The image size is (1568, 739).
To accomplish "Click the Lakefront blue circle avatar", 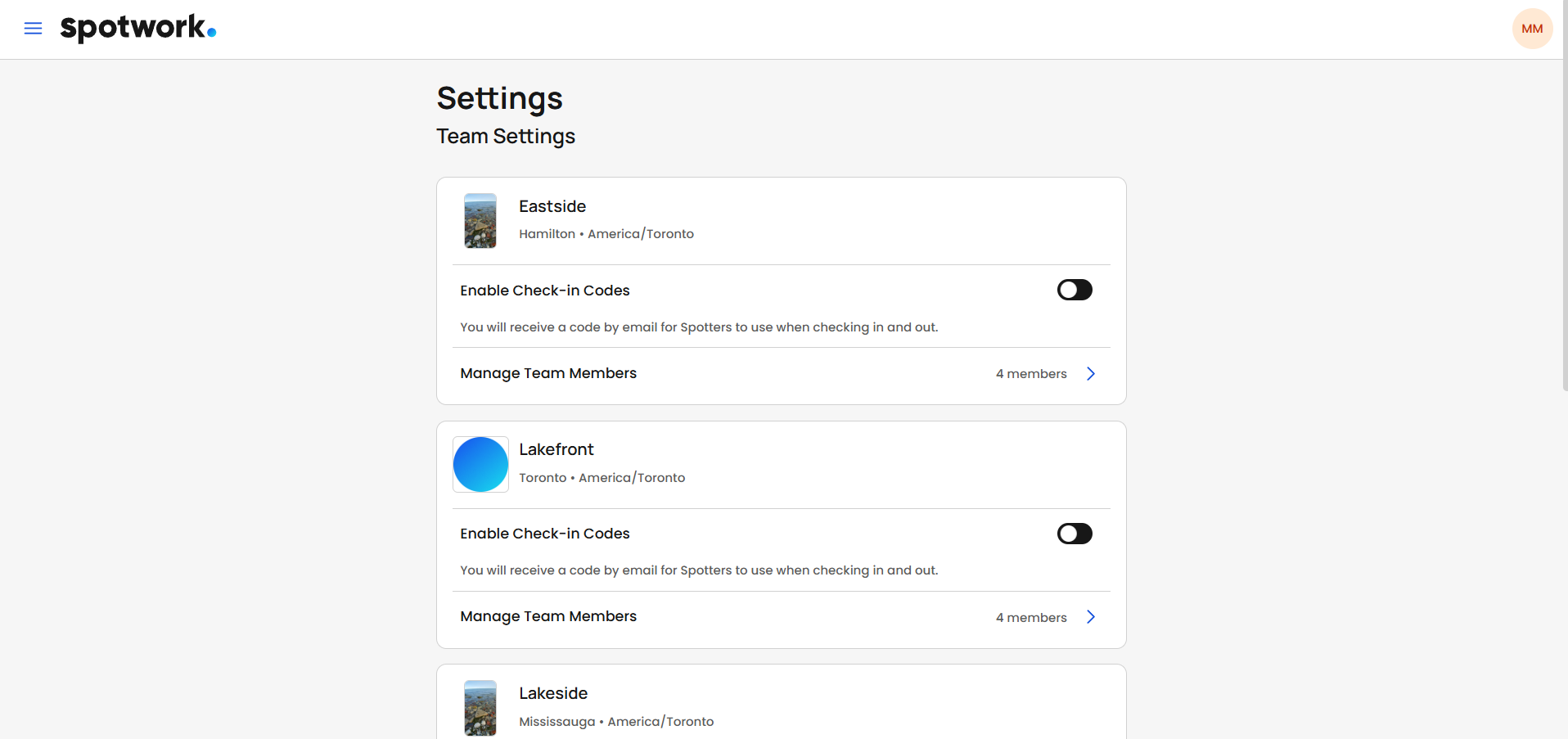I will pos(480,464).
